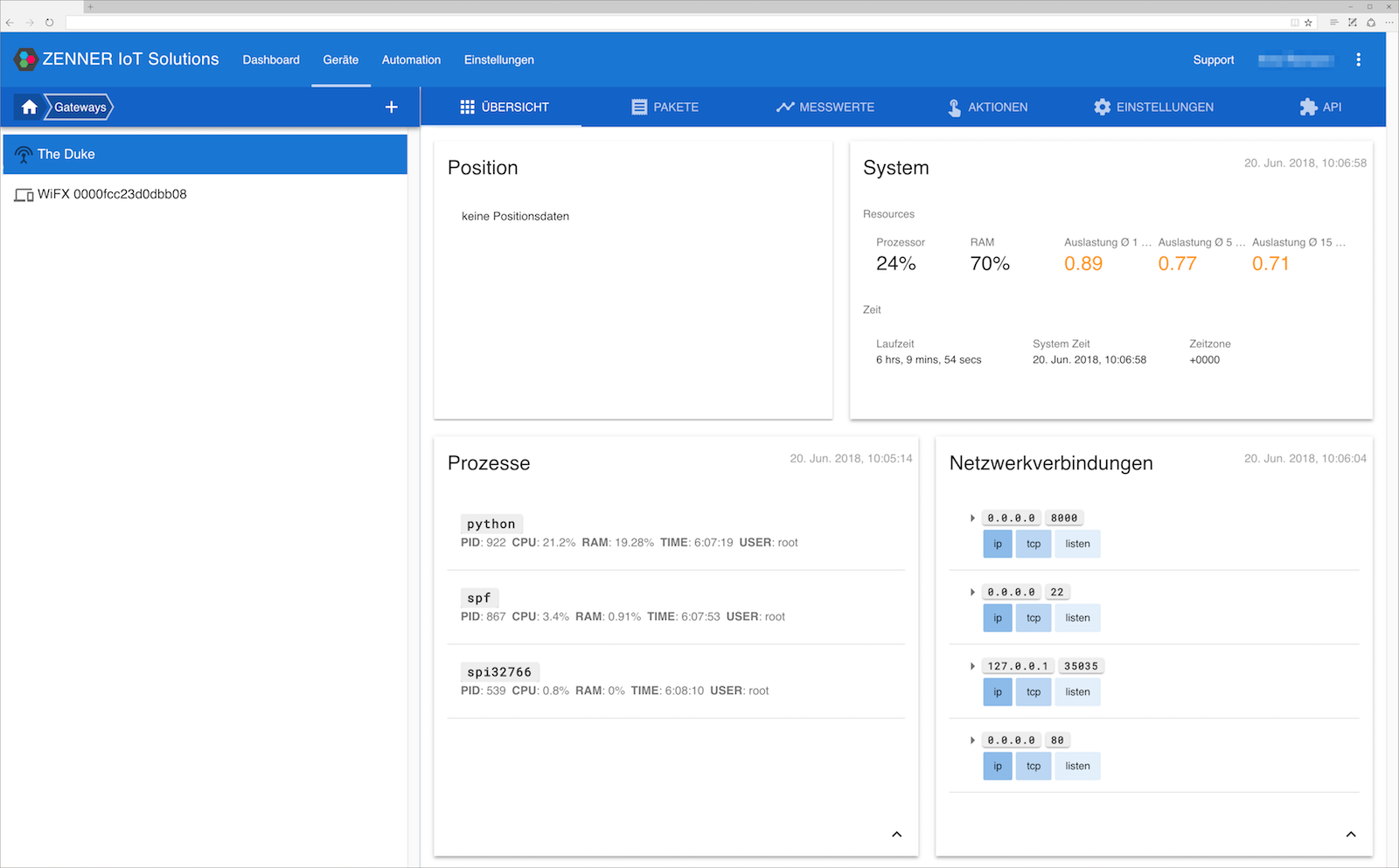The height and width of the screenshot is (868, 1399).
Task: Open browser hub menu icon
Action: tap(1333, 23)
